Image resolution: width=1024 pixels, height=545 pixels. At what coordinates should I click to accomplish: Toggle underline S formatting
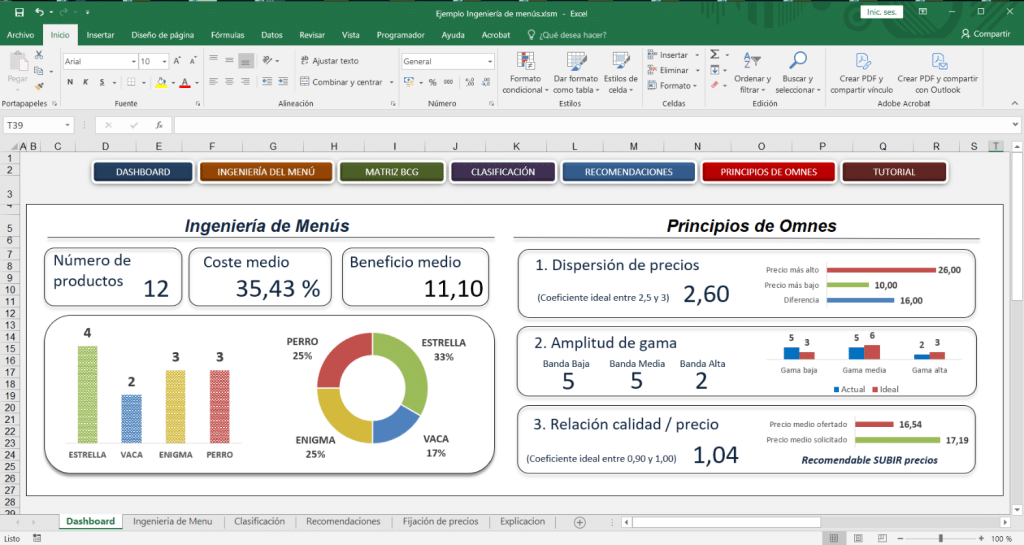102,82
